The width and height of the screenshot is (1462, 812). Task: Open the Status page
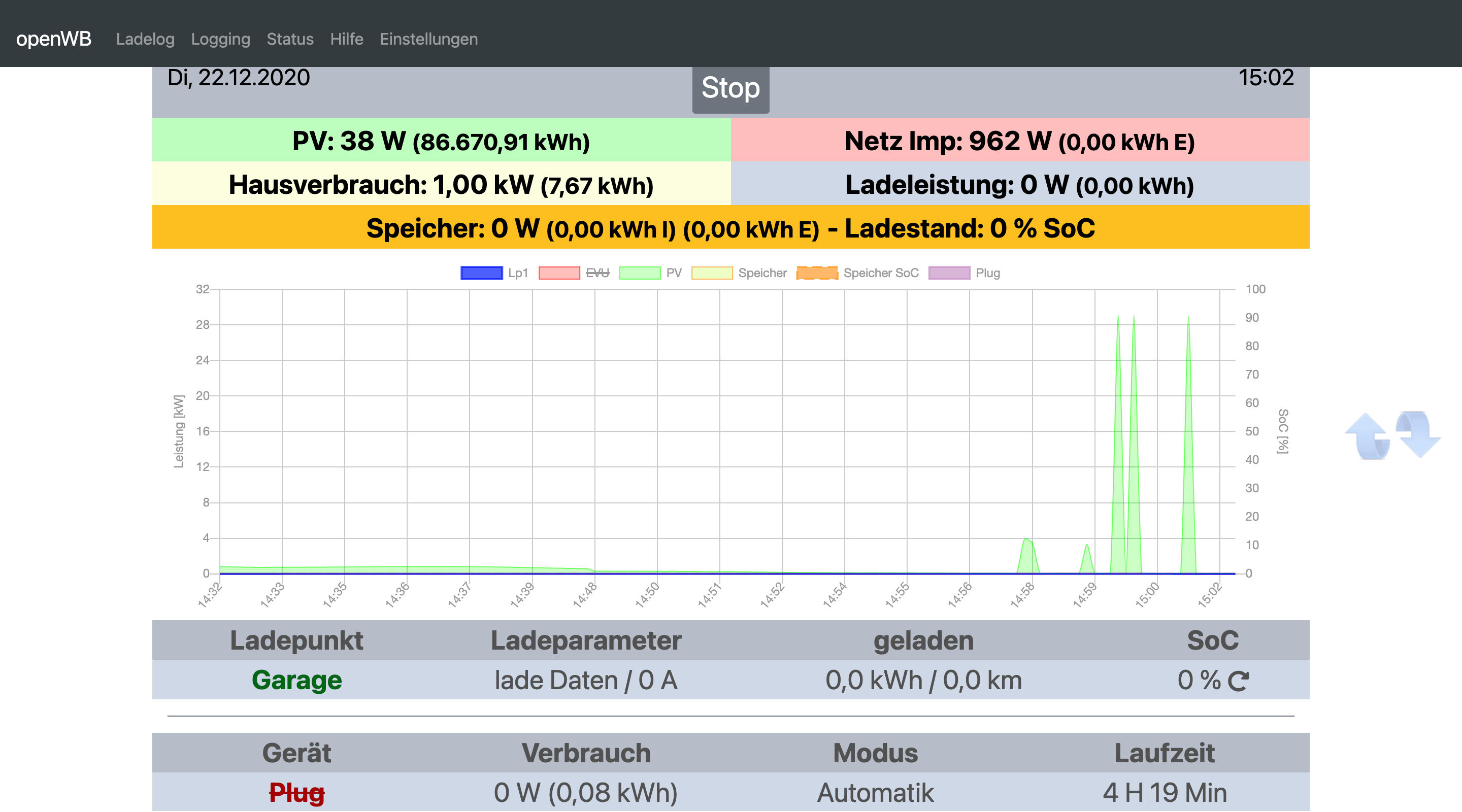290,39
